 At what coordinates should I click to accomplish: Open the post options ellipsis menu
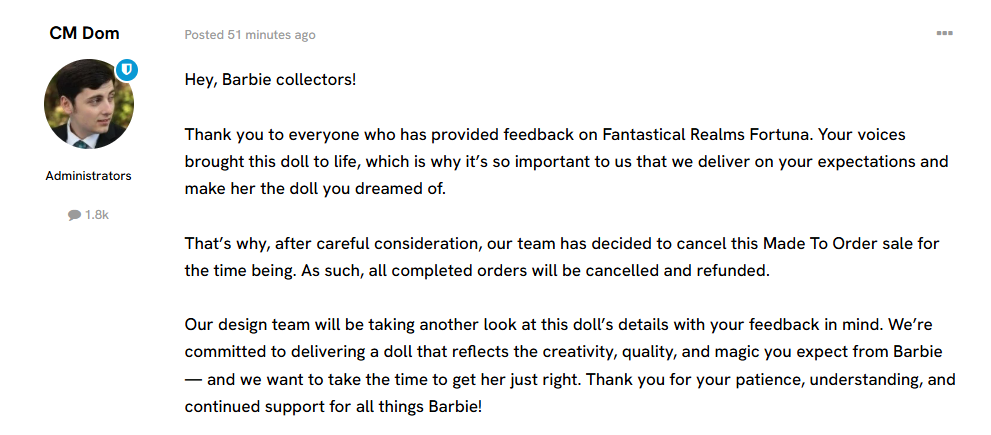(x=944, y=33)
